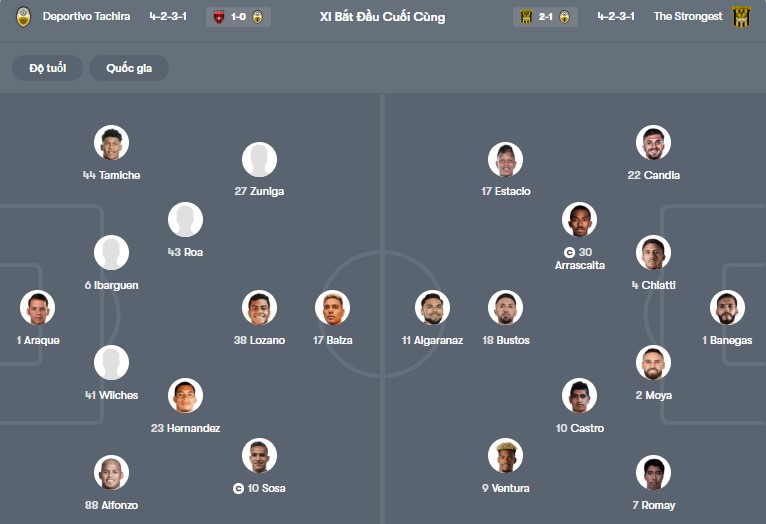Click the Deportivo Tachira team crest

pos(24,17)
